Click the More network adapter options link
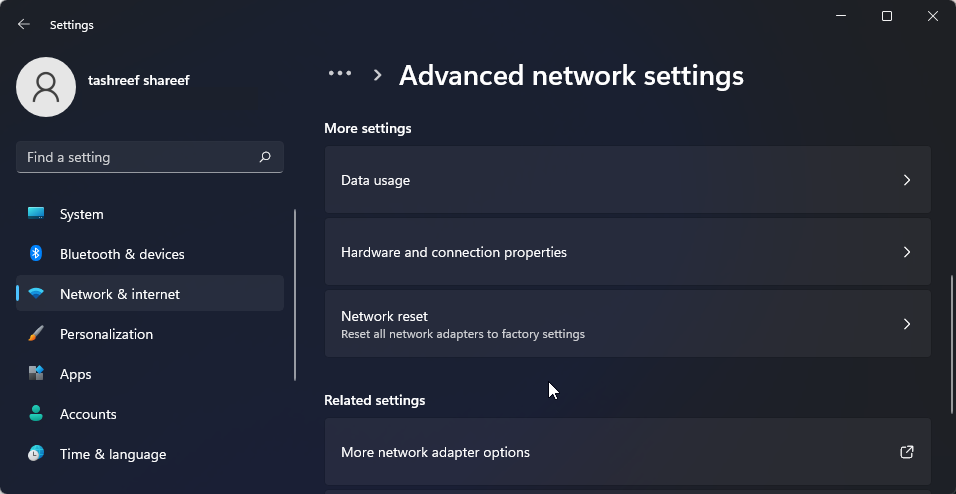 (435, 452)
